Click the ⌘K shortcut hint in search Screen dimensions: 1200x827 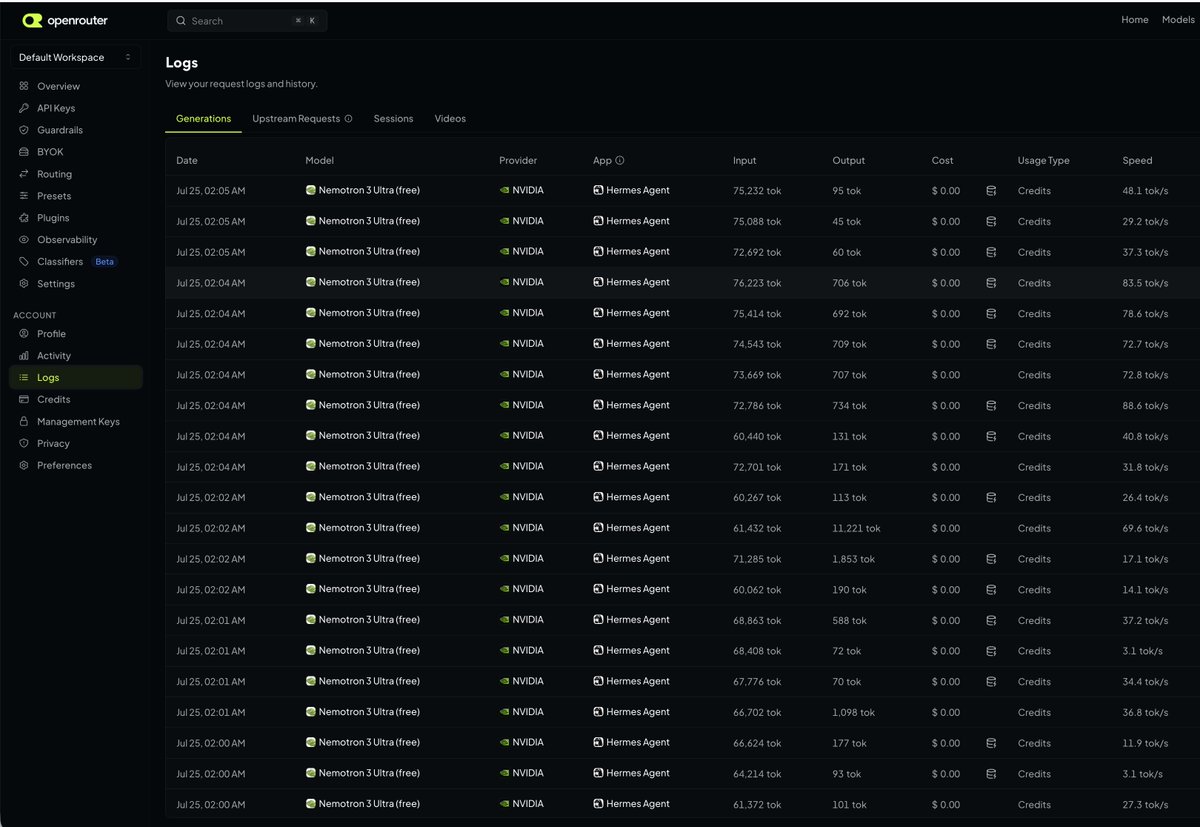pos(305,20)
